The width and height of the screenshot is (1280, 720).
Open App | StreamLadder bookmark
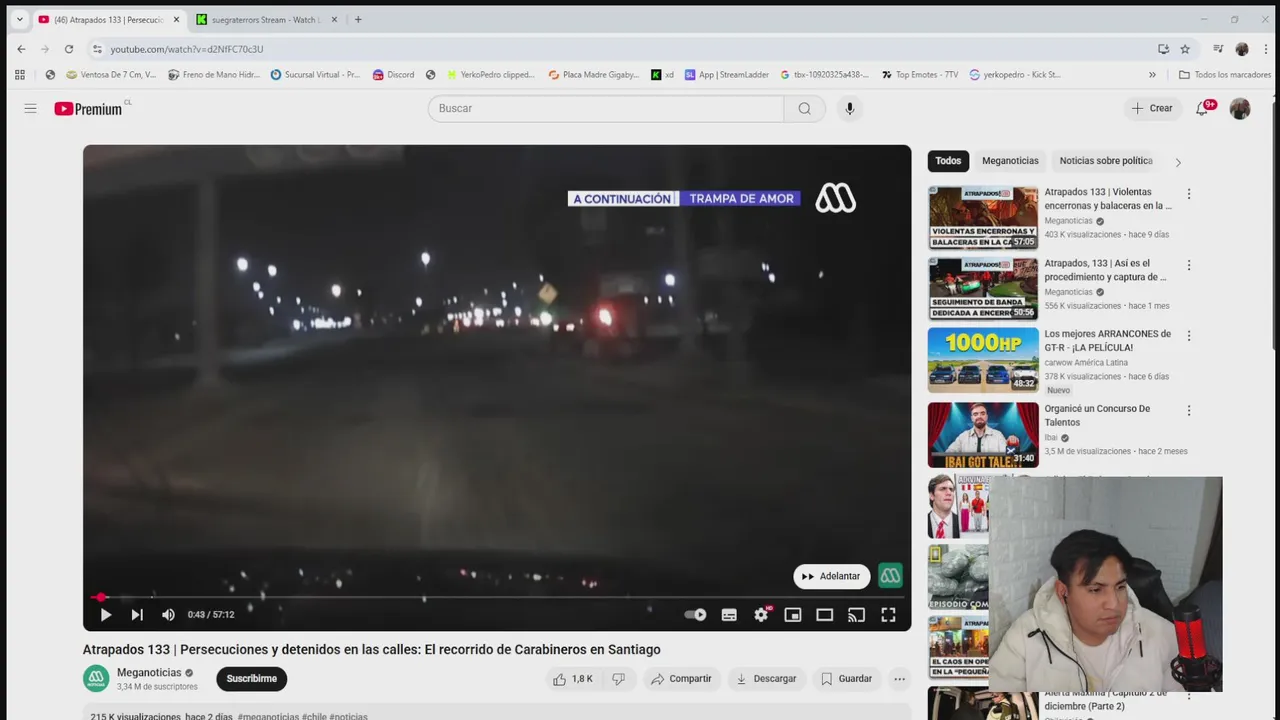pyautogui.click(x=728, y=75)
